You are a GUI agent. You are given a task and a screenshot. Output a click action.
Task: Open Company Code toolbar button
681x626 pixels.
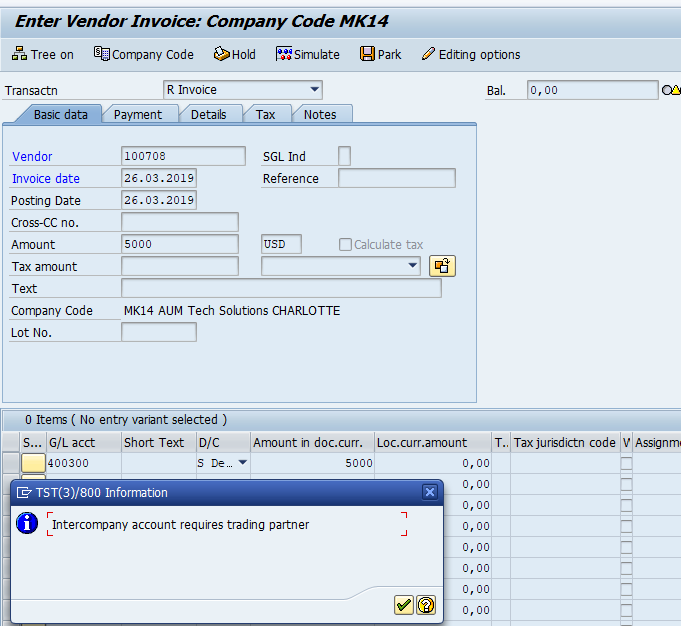coord(101,54)
